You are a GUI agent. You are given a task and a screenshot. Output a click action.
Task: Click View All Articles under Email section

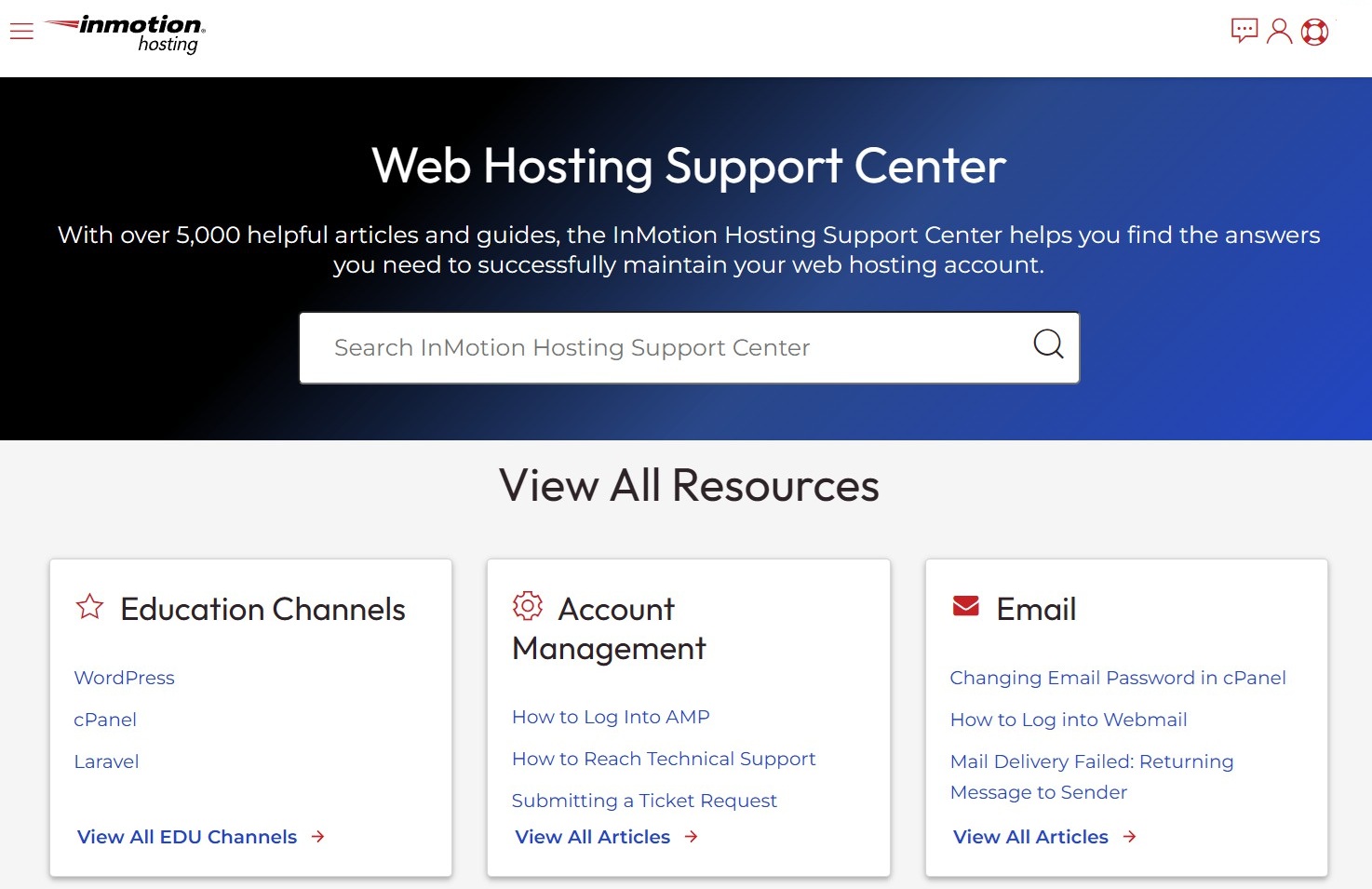(1029, 836)
